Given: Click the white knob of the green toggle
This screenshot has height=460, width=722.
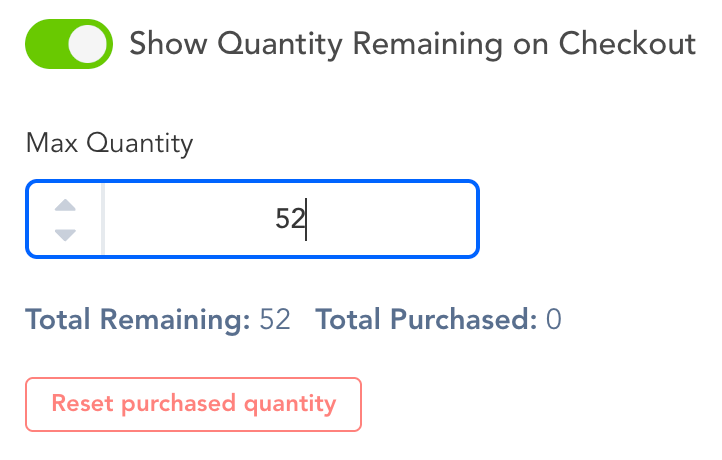Looking at the screenshot, I should coord(90,44).
